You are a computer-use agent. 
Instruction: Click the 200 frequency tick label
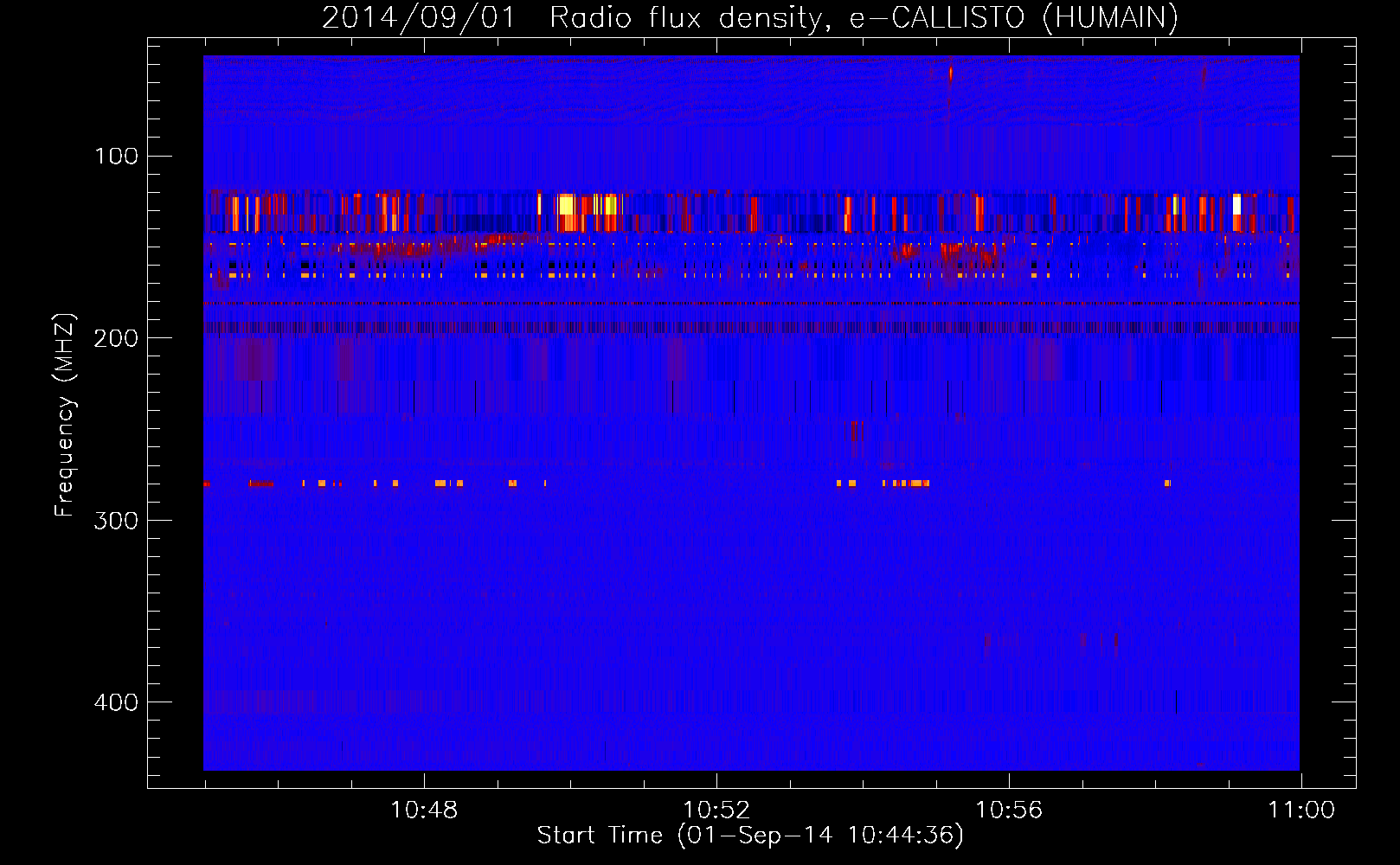117,337
